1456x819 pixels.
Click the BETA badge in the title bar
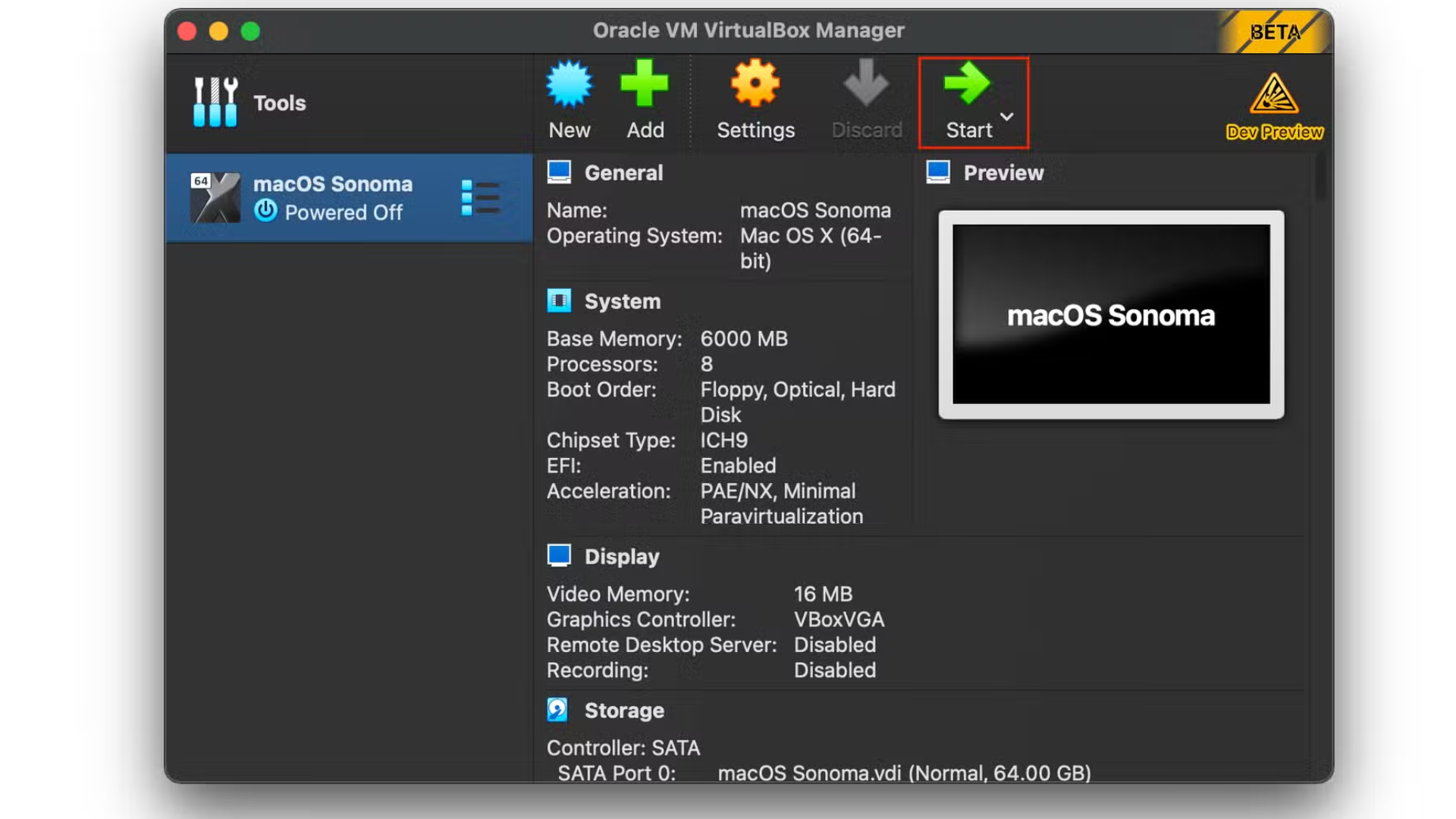coord(1275,32)
